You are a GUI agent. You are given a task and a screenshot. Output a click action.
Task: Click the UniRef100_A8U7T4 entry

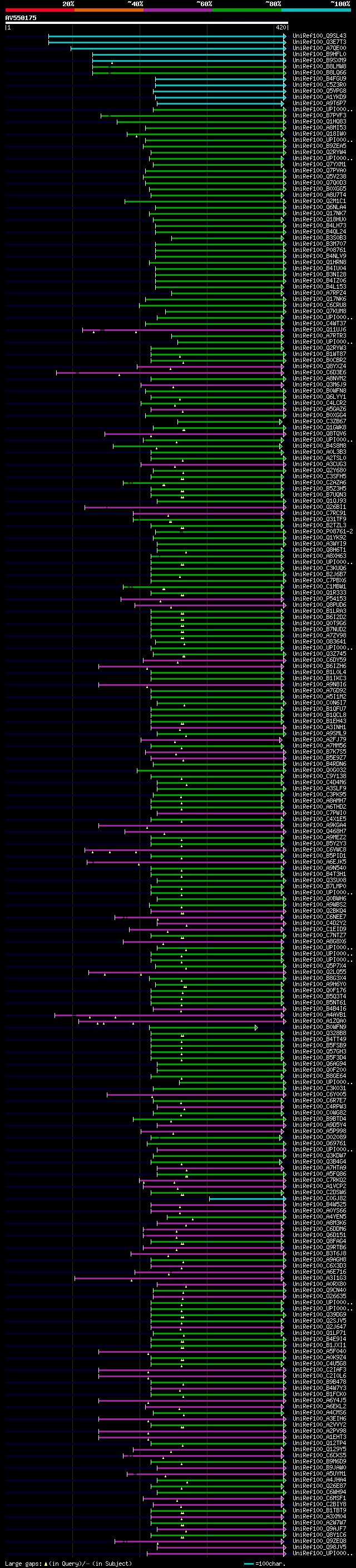(319, 195)
